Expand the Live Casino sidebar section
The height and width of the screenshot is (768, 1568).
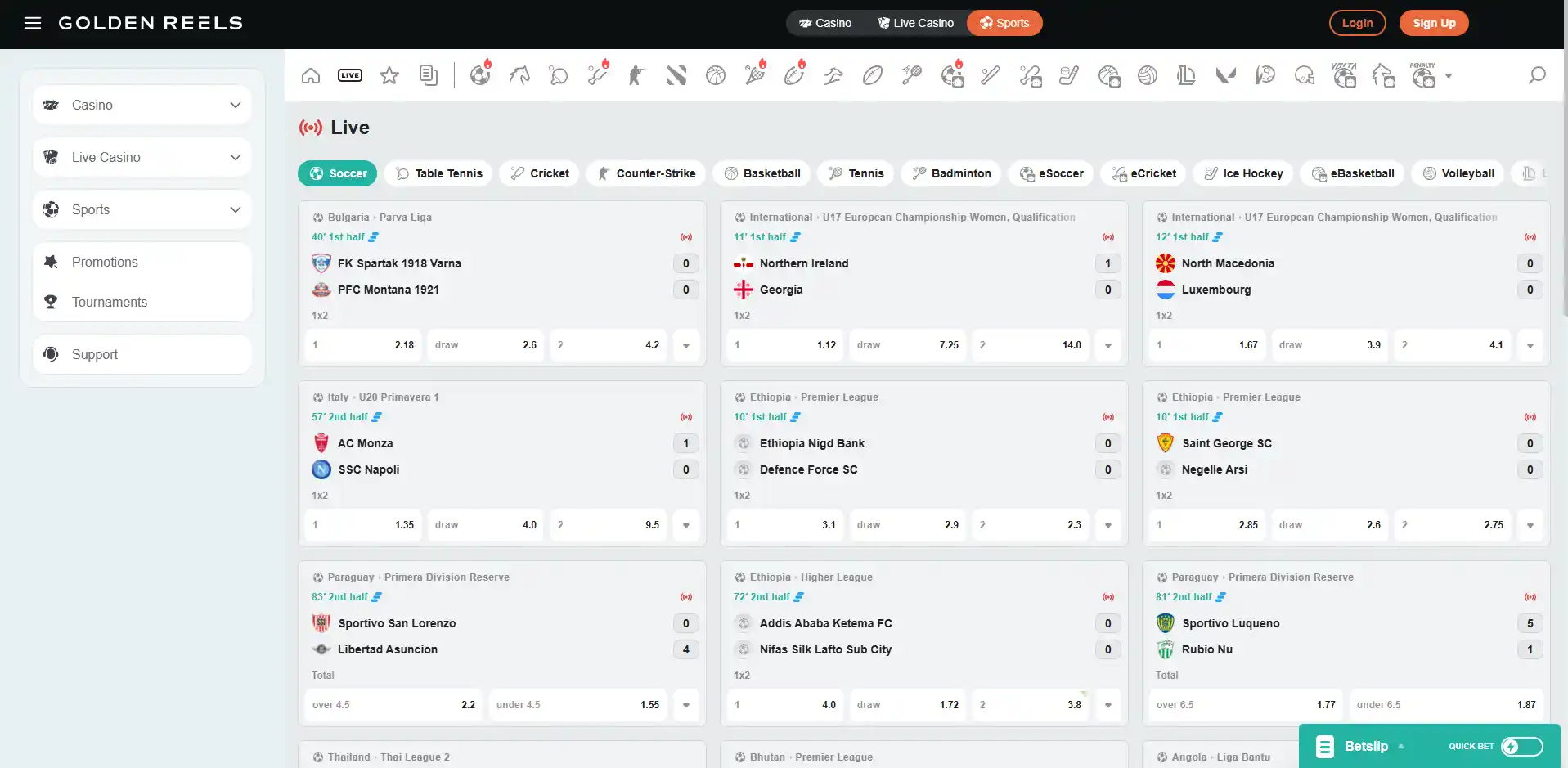click(x=142, y=157)
